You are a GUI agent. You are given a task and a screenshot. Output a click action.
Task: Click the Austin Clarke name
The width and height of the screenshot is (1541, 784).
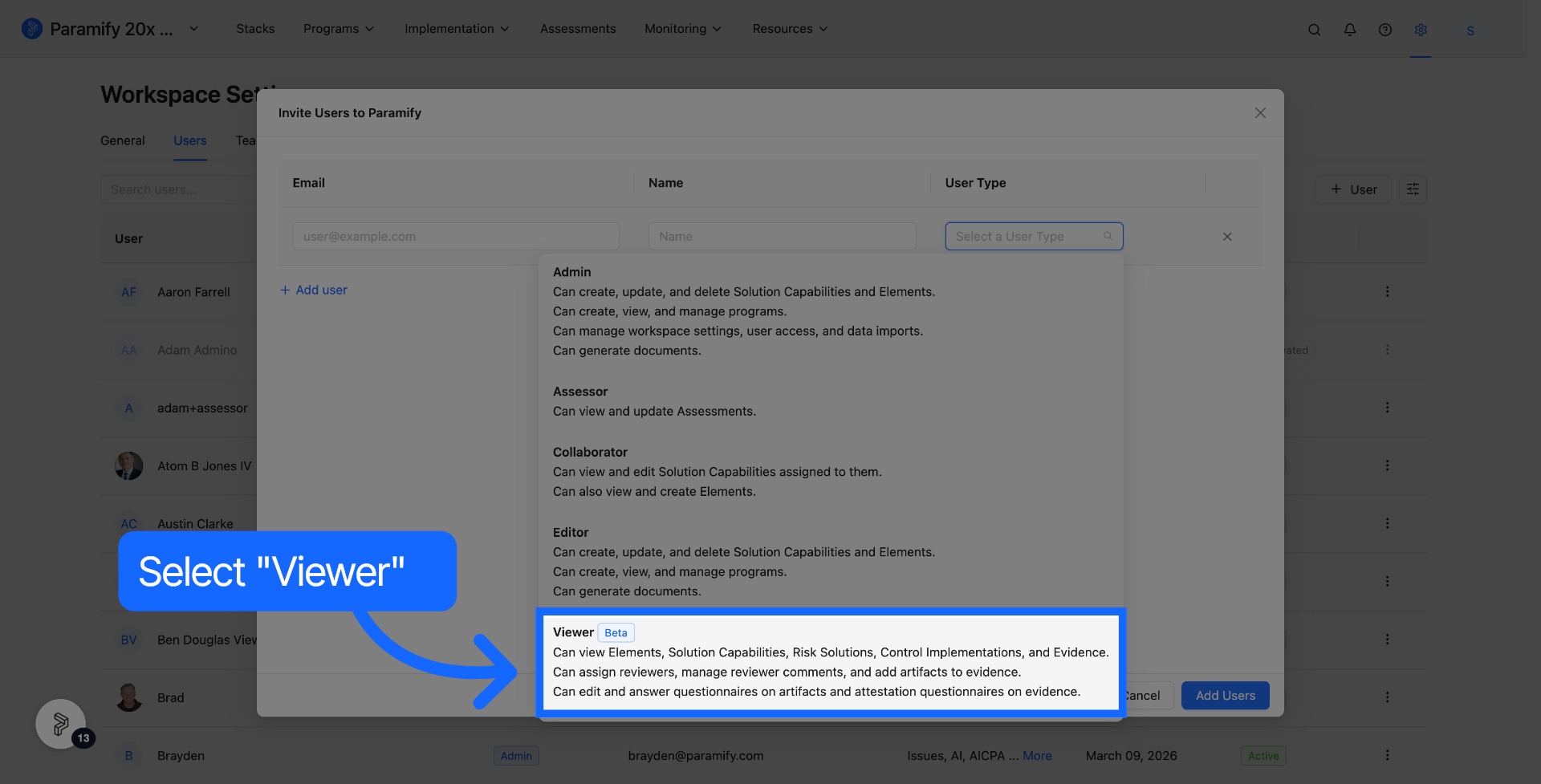(195, 524)
